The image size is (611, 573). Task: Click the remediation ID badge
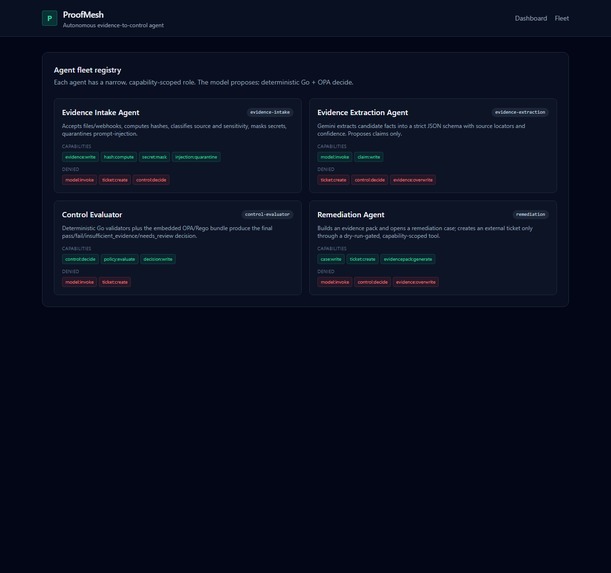pyautogui.click(x=531, y=214)
